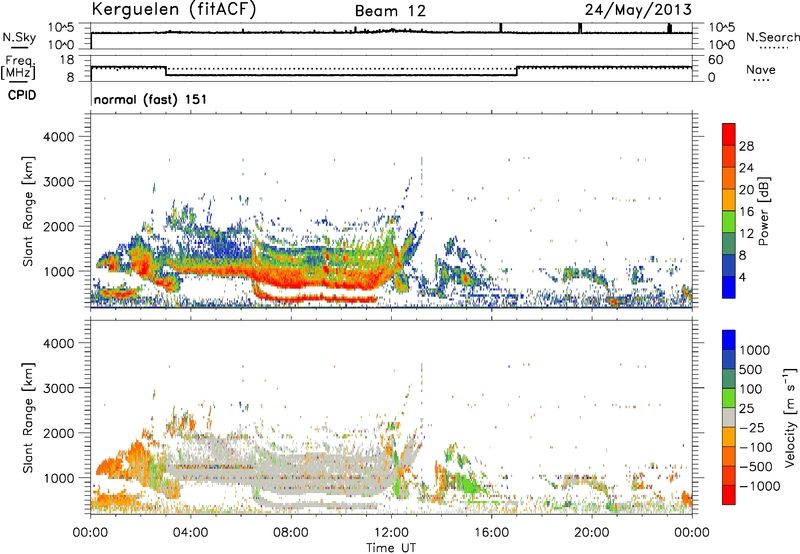Click the 04:00 time axis label
Screen dimensions: 800x554
(x=190, y=533)
